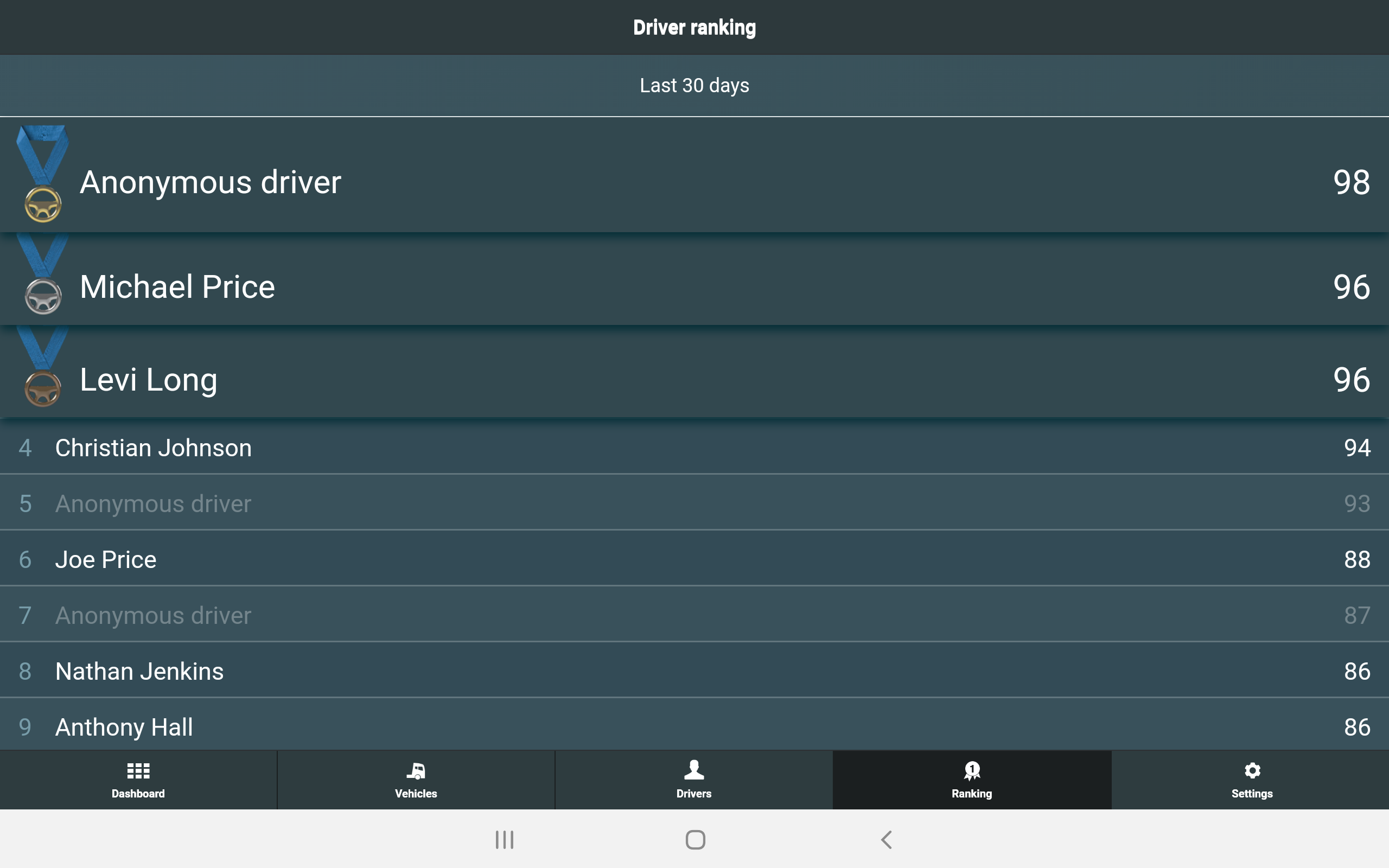This screenshot has width=1389, height=868.
Task: Tap rank number 6
Action: pos(24,560)
